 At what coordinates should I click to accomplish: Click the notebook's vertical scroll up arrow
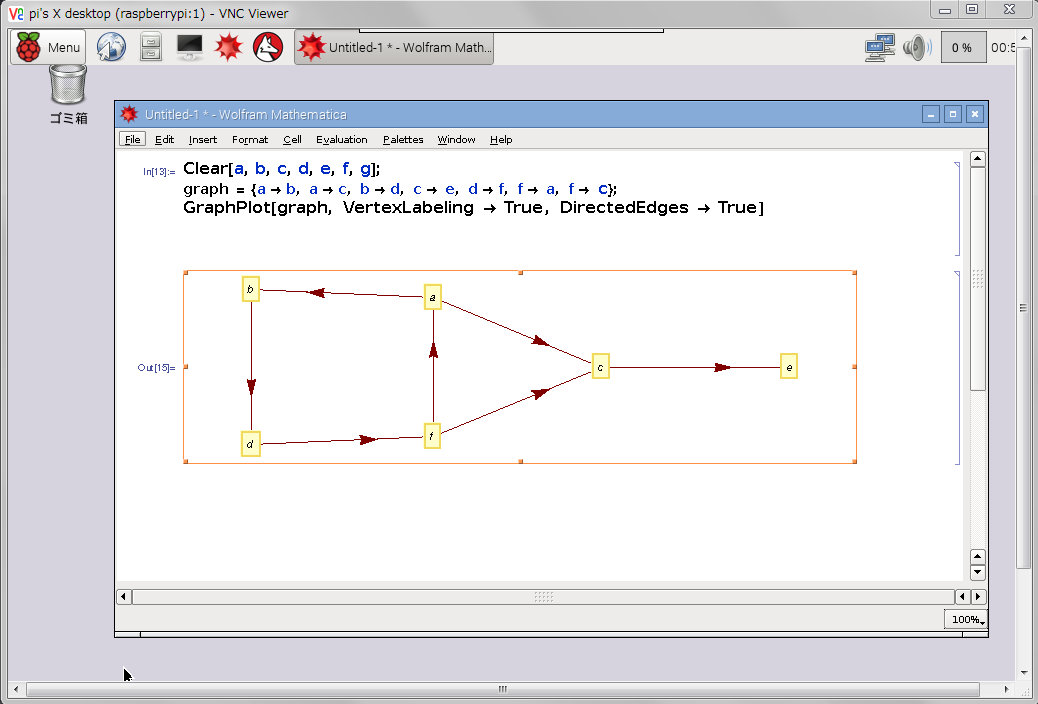tap(978, 159)
